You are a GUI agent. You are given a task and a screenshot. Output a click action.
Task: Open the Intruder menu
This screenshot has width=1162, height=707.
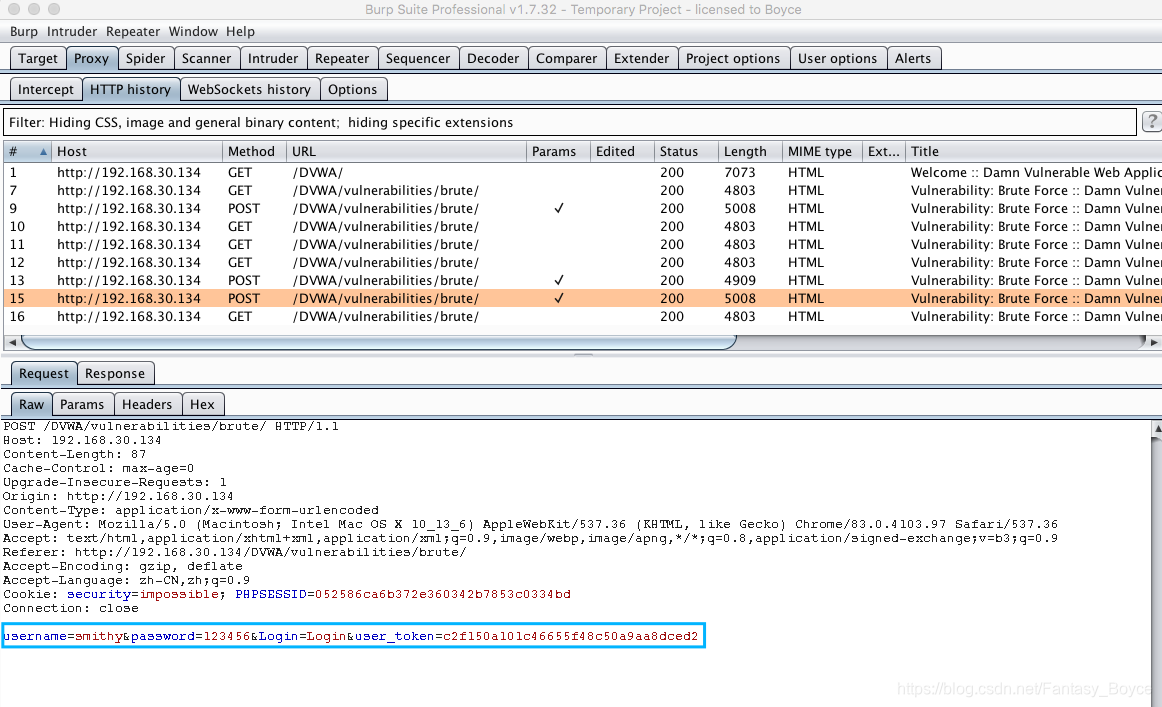pos(72,32)
